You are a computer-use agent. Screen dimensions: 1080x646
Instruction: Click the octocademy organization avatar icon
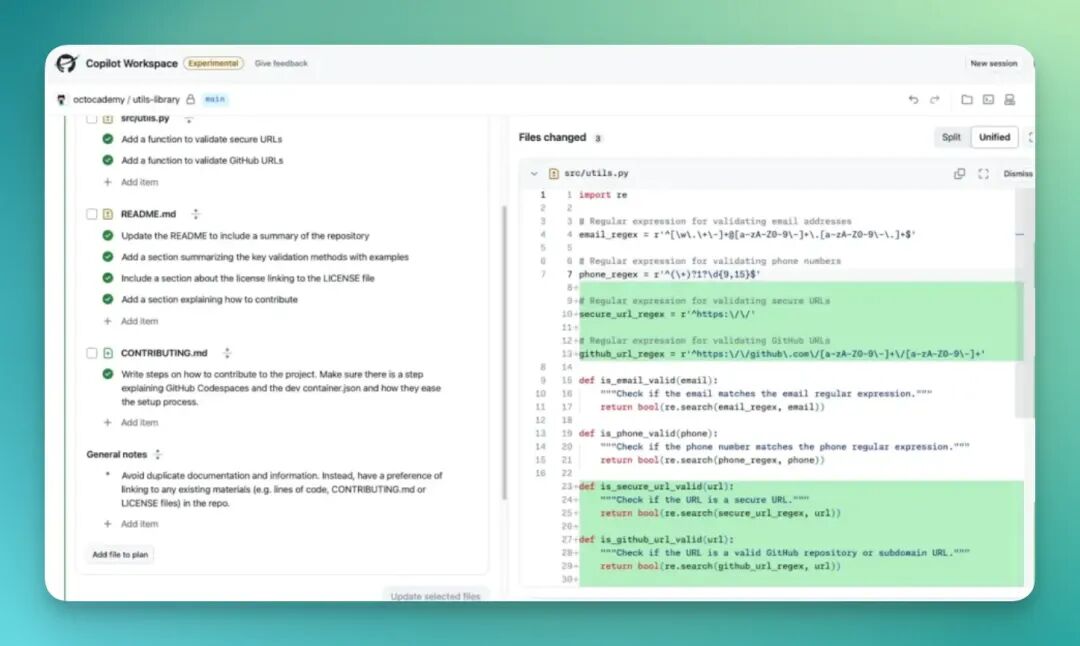[x=61, y=100]
